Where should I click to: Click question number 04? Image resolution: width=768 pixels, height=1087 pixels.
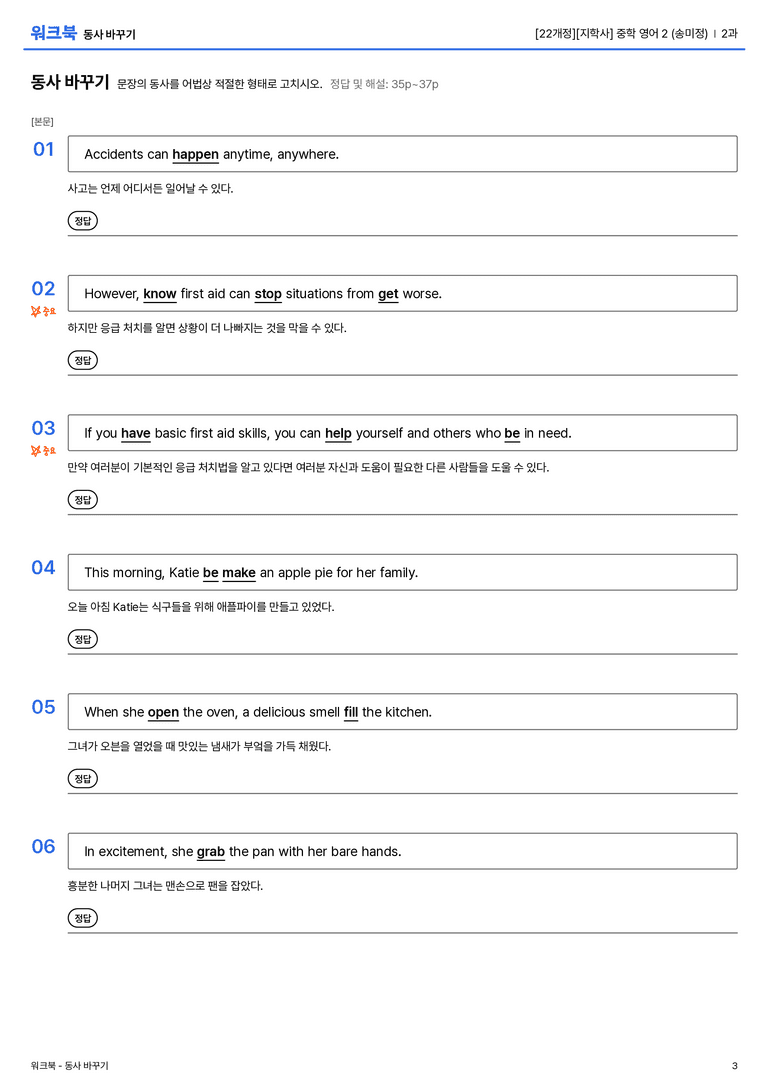coord(43,567)
